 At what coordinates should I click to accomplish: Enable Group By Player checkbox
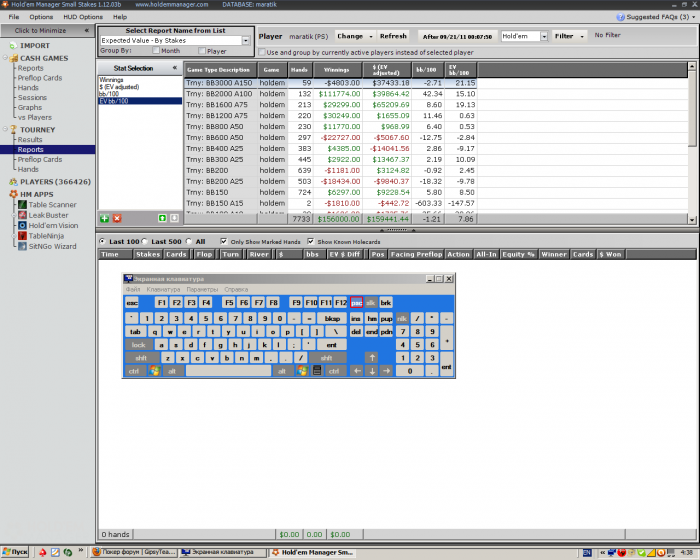[x=202, y=51]
